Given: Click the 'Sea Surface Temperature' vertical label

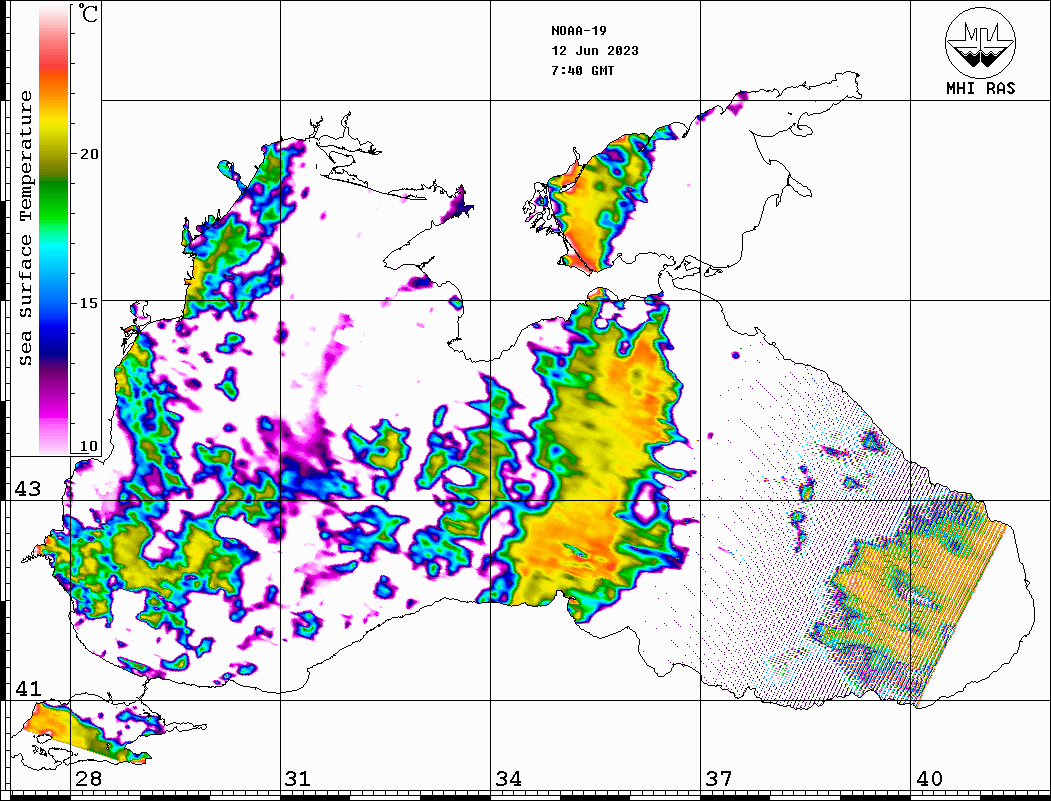Looking at the screenshot, I should click(x=25, y=229).
